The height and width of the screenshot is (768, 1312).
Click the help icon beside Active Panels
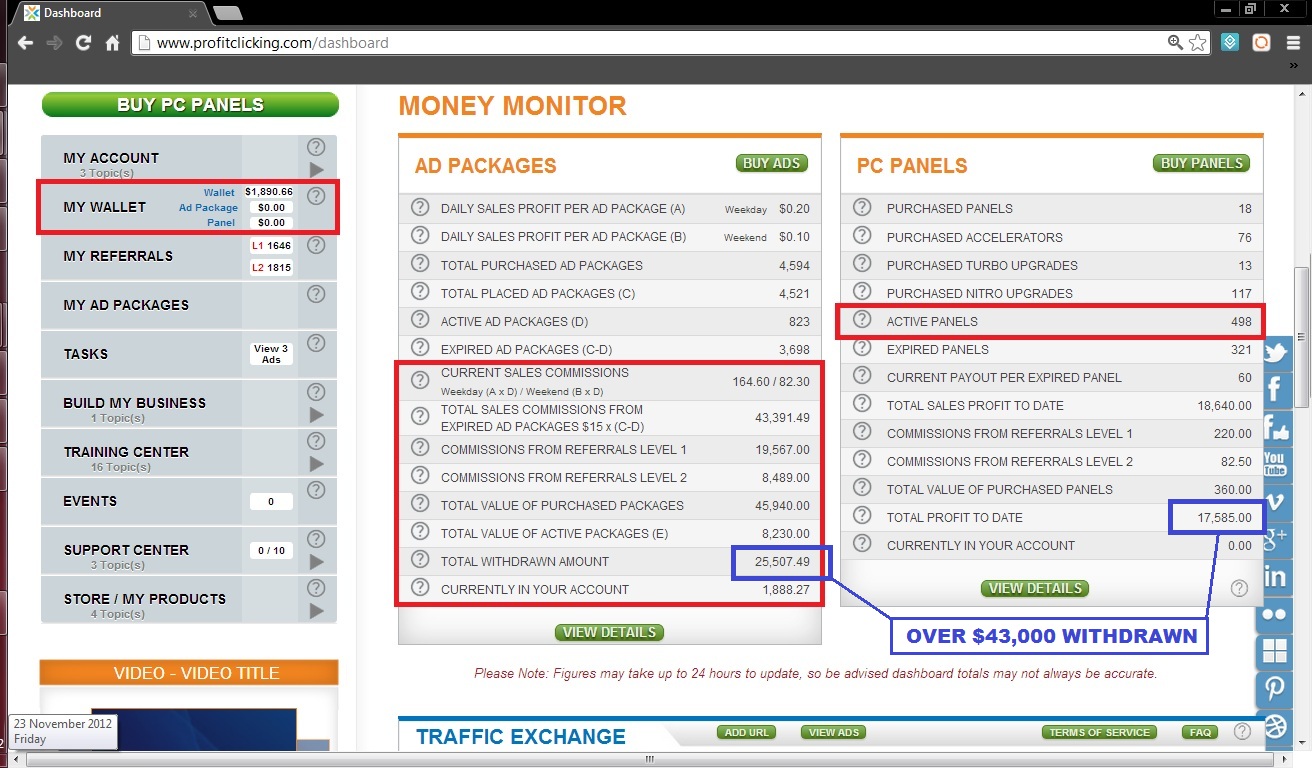tap(862, 321)
